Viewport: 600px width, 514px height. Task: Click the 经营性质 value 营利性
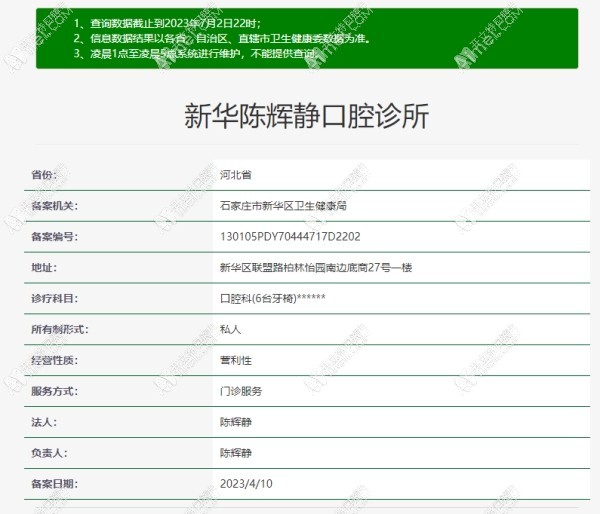click(x=236, y=360)
